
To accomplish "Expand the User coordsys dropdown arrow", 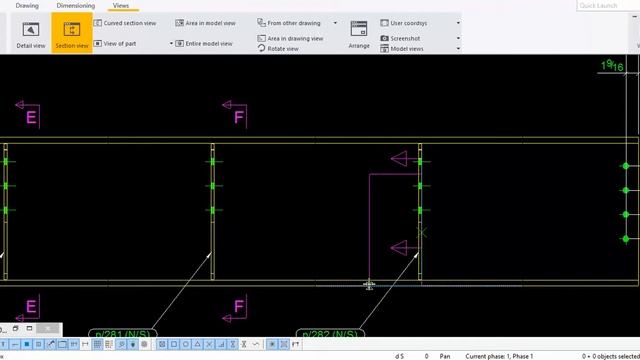I will pyautogui.click(x=458, y=23).
